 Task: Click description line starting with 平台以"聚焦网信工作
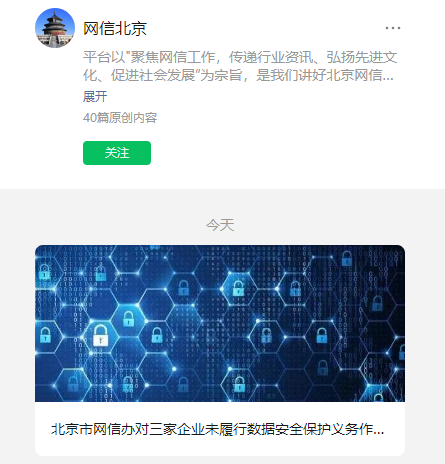240,57
